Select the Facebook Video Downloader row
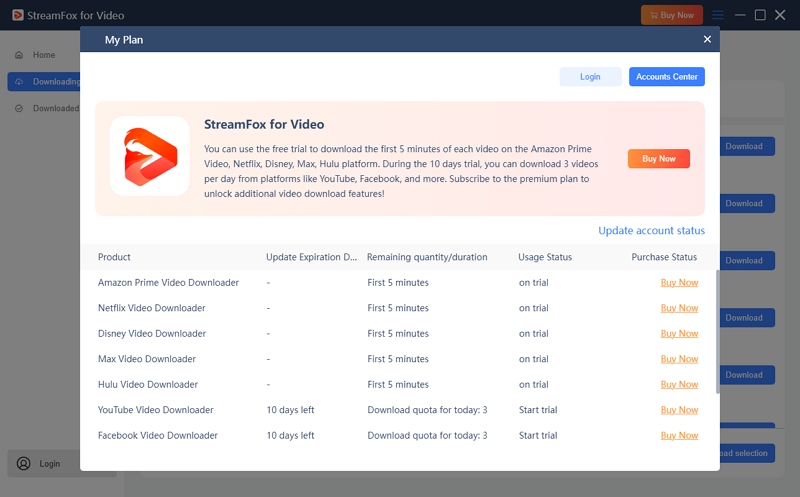Screen dimensions: 800x497 (x=398, y=436)
